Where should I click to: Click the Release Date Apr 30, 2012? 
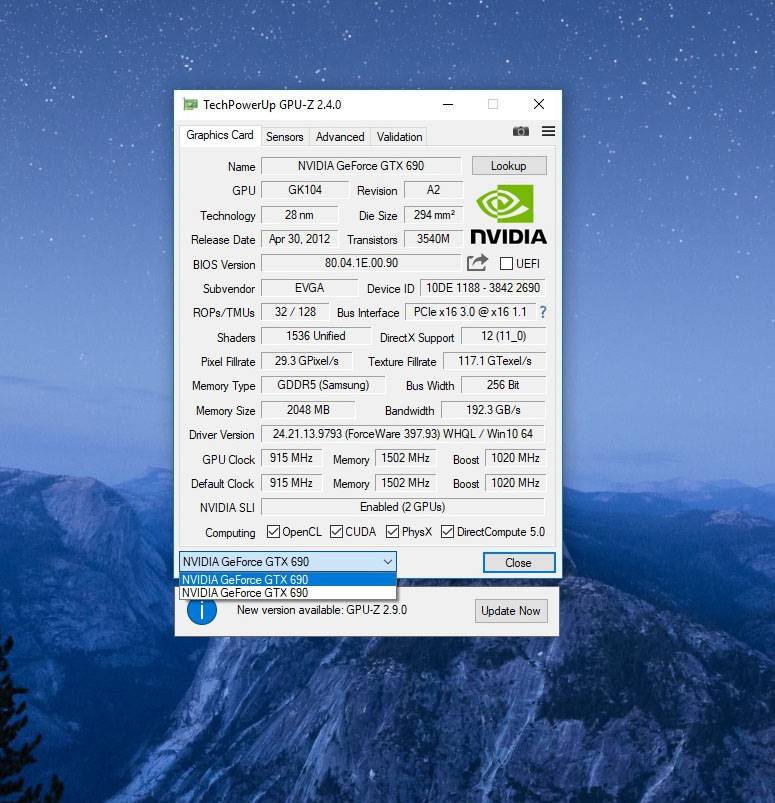point(300,239)
